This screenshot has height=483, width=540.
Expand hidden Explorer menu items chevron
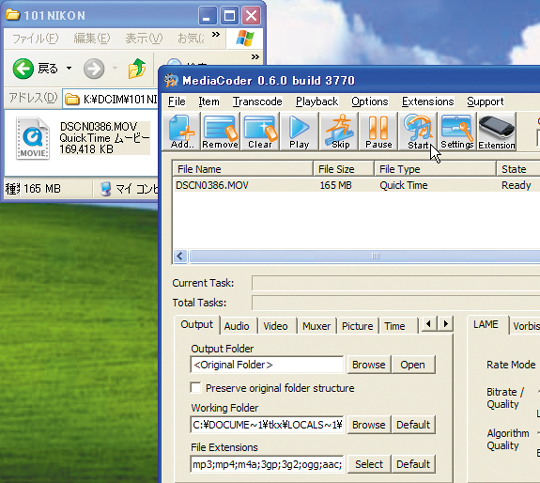[216, 34]
